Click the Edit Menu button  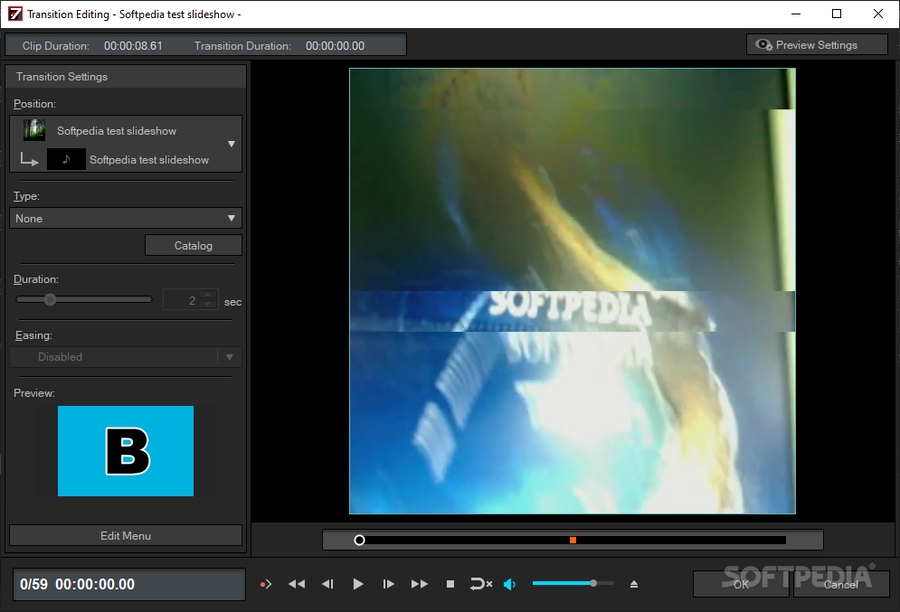click(126, 536)
